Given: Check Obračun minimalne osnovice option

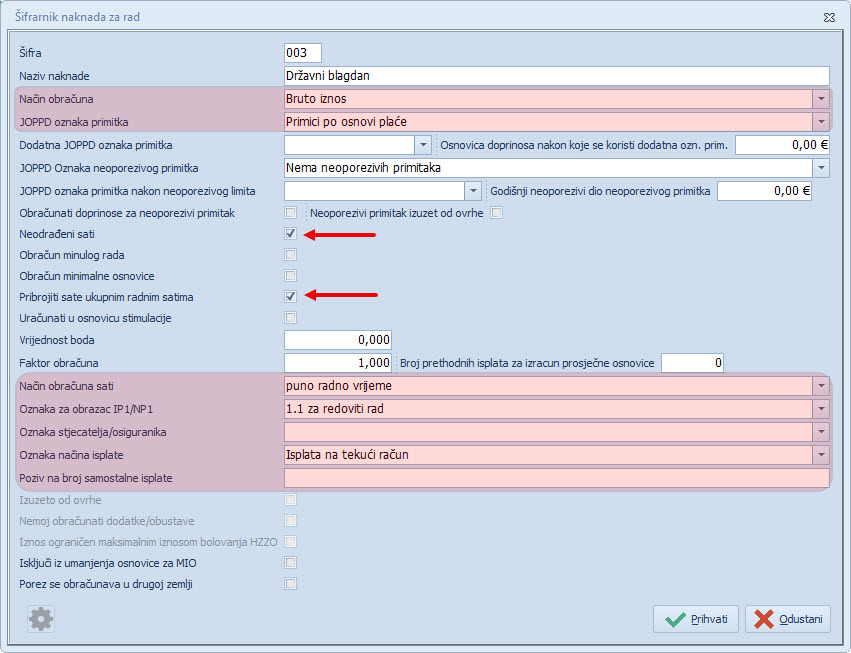Looking at the screenshot, I should (291, 276).
